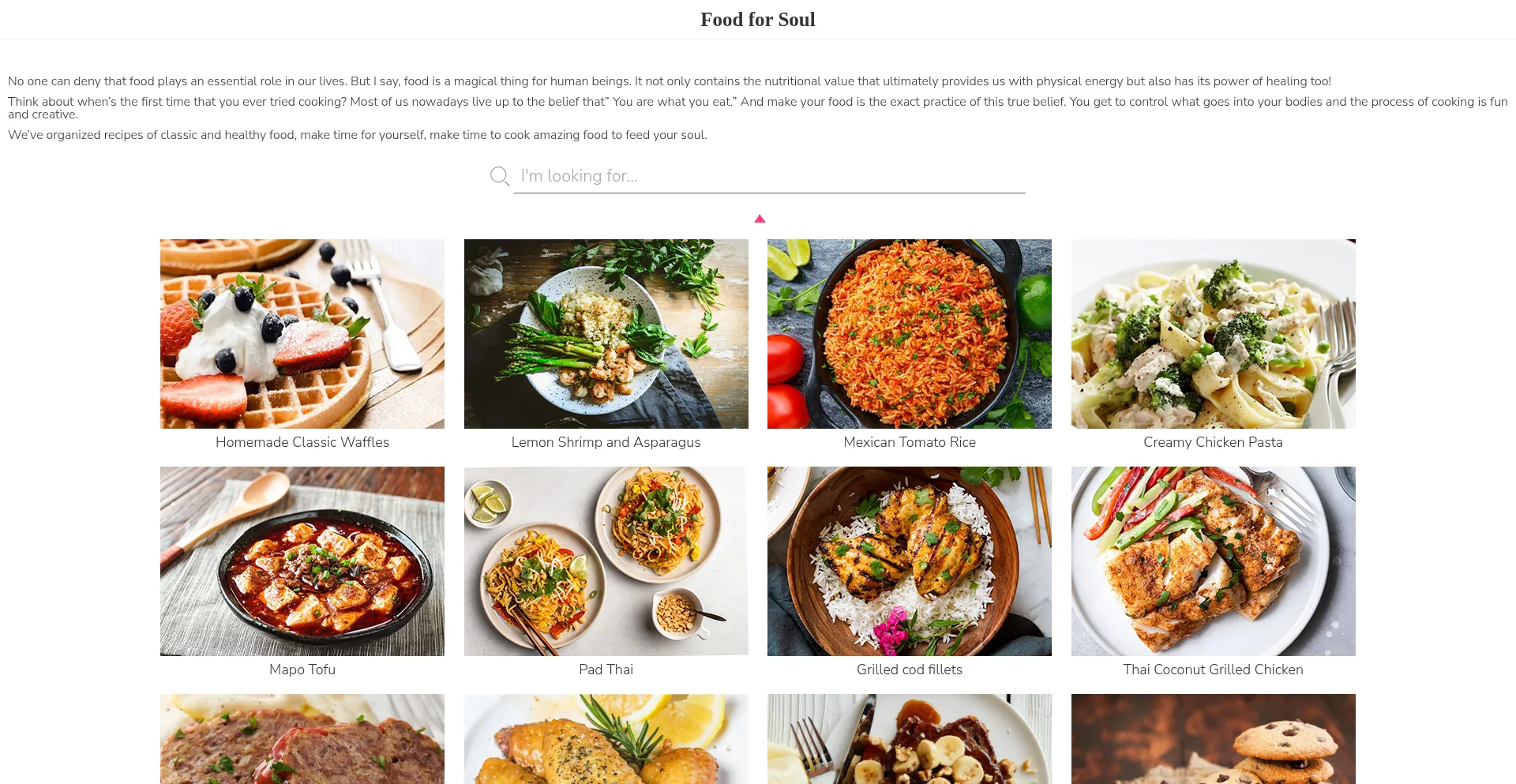The height and width of the screenshot is (784, 1516).
Task: Collapse using the pink triangle arrow
Action: click(760, 219)
